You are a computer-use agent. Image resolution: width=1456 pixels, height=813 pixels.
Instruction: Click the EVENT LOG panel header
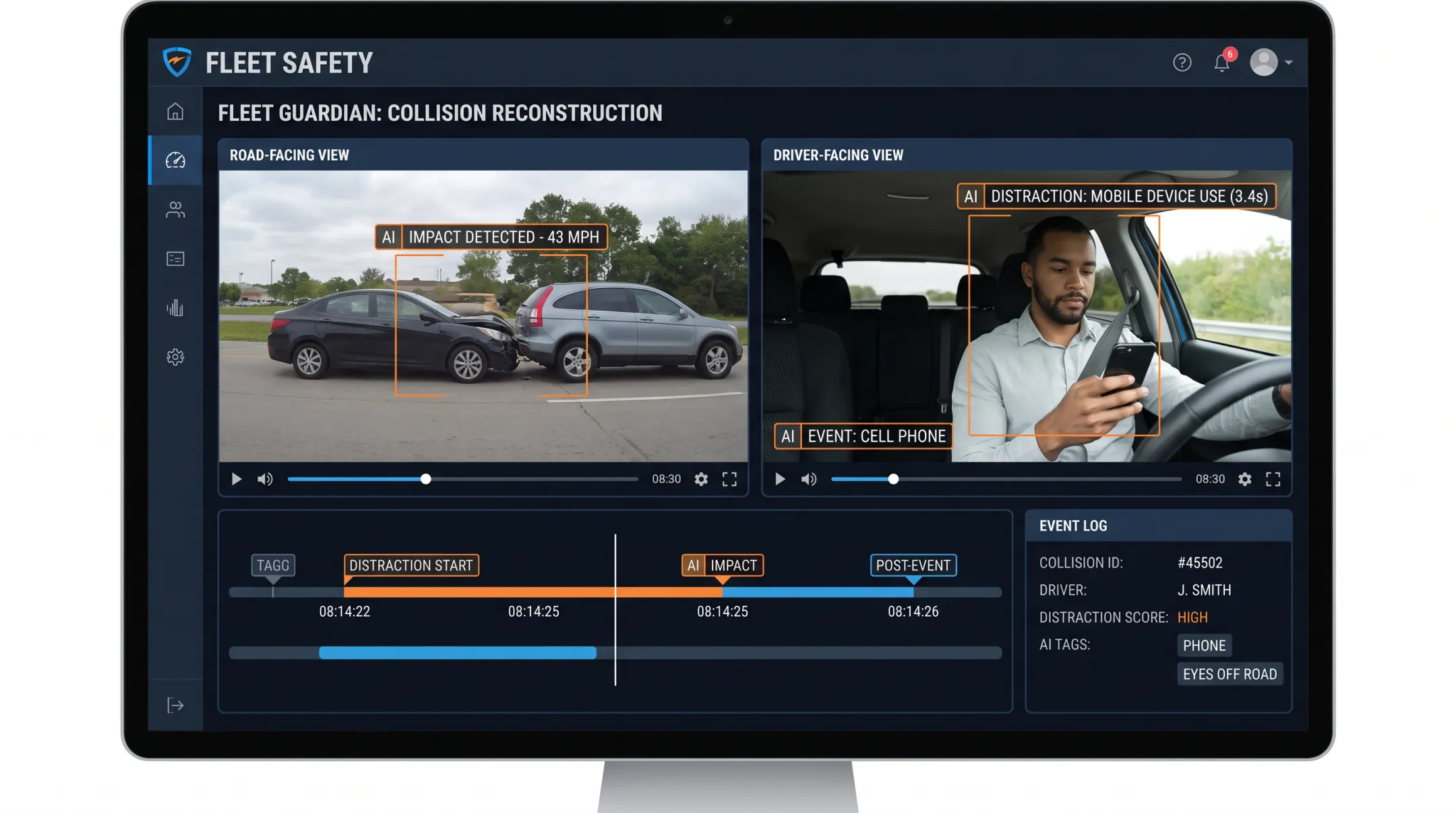point(1159,526)
